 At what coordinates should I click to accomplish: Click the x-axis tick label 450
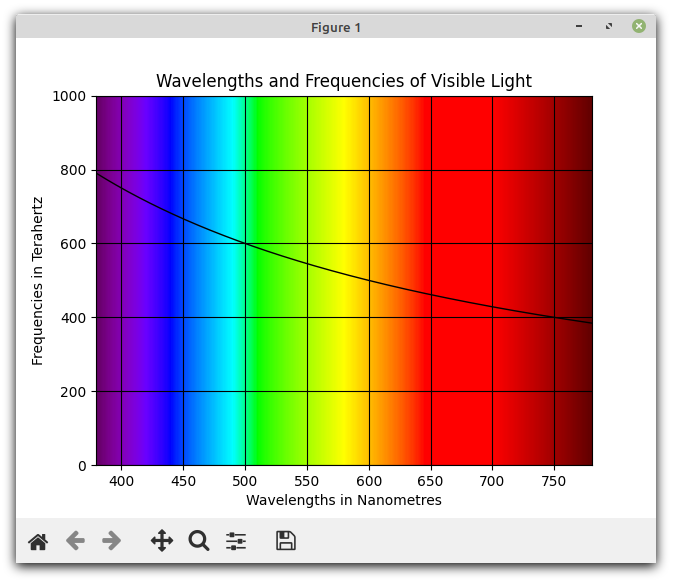183,481
